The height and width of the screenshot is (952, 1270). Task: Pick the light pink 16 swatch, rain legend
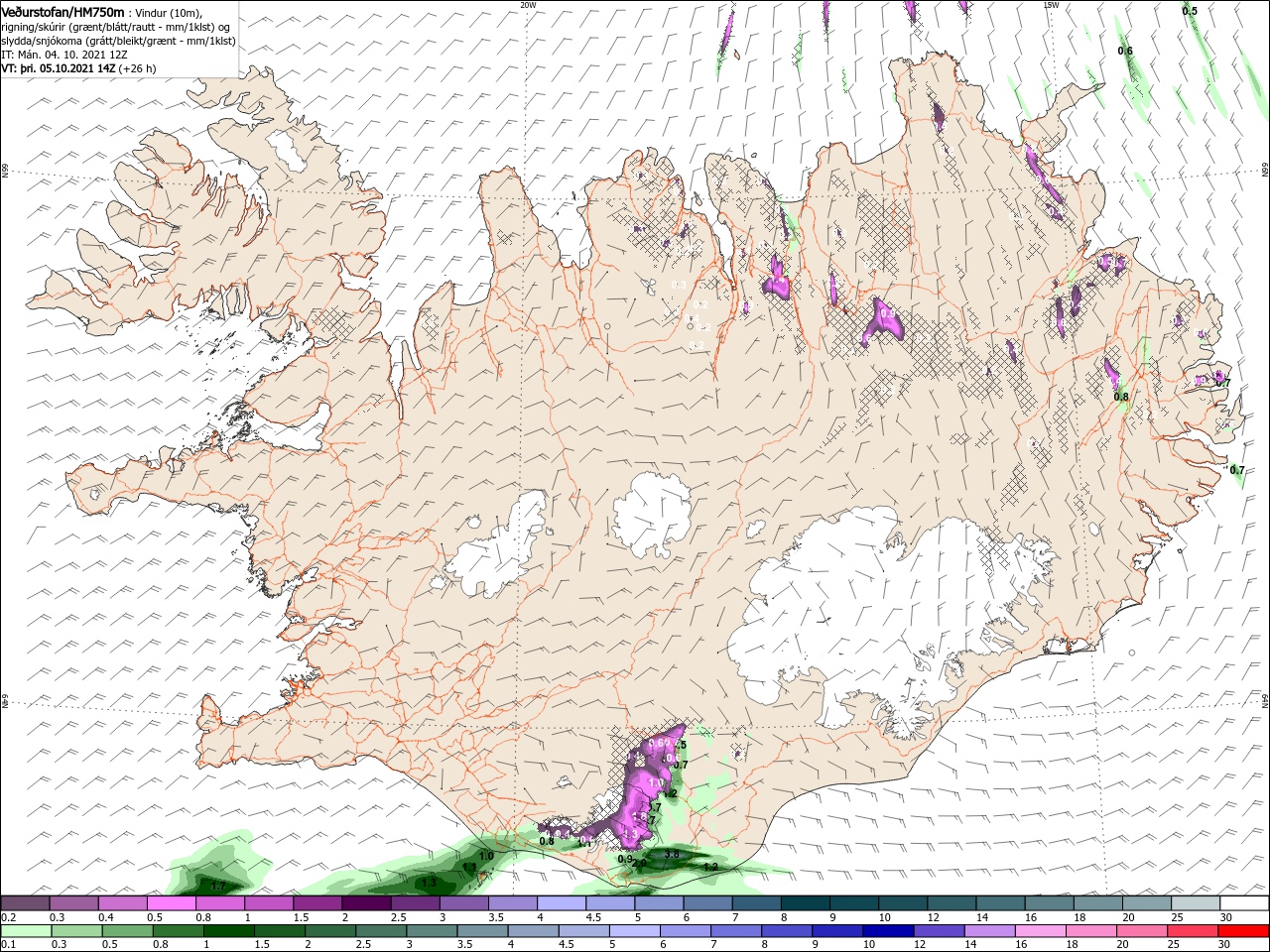coord(1042,931)
